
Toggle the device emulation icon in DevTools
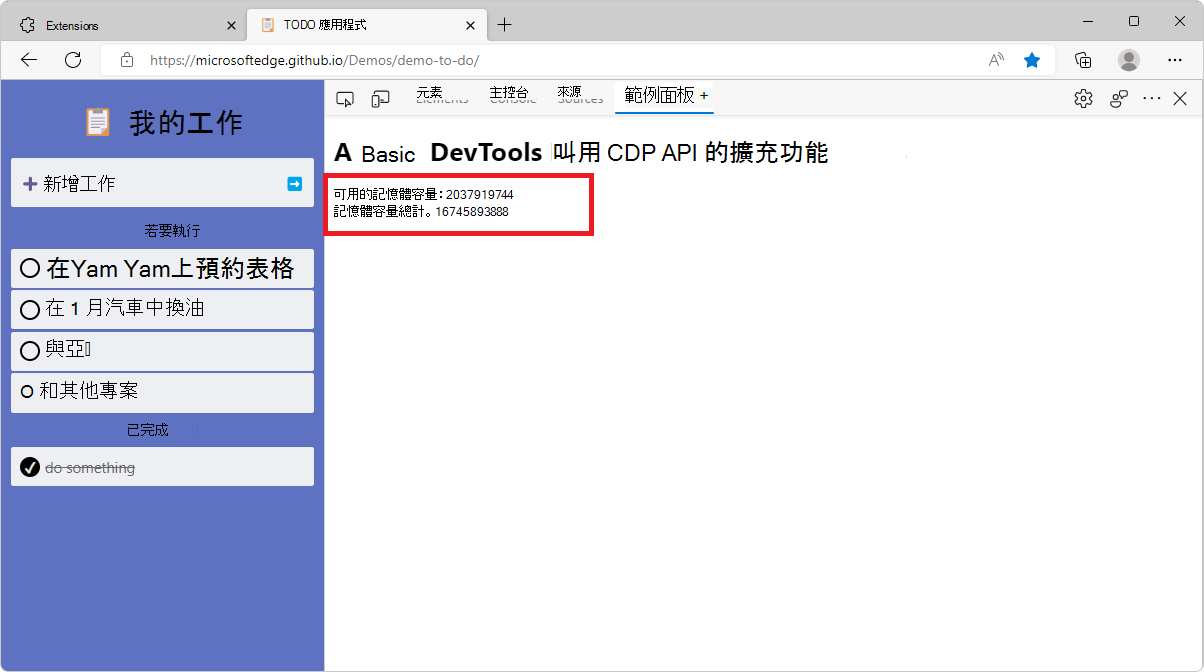click(380, 97)
